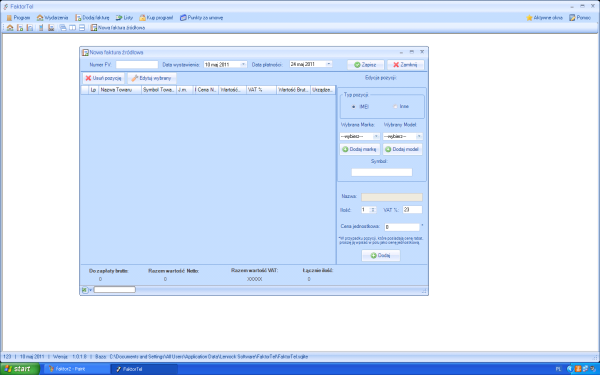Click the Cena jednostkowa input field
600x375 pixels.
(402, 227)
